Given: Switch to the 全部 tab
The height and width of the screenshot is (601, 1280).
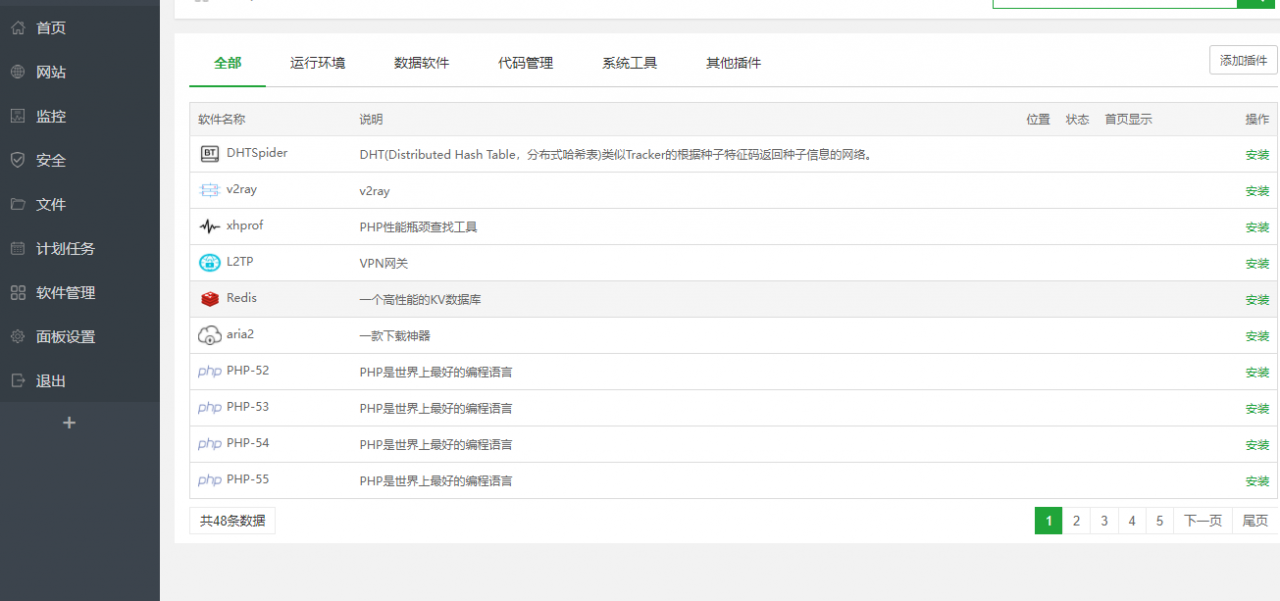Looking at the screenshot, I should 228,63.
